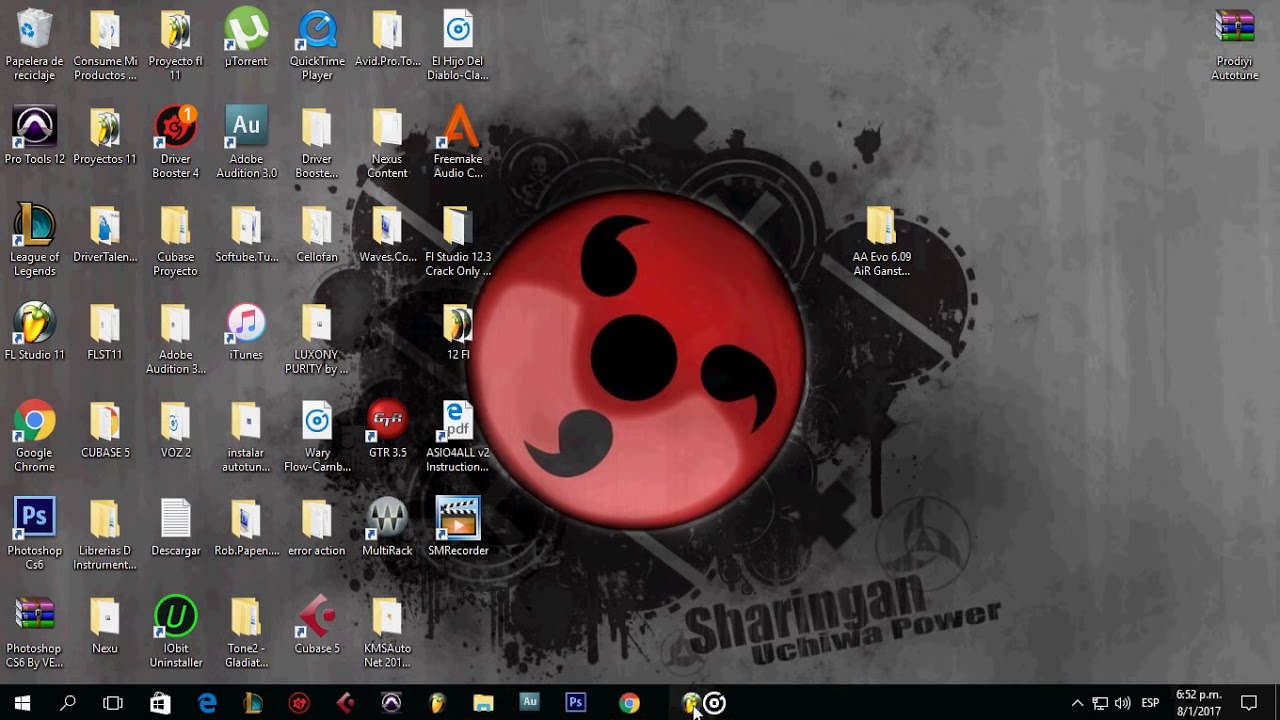The height and width of the screenshot is (720, 1280).
Task: Open the Proyecto fl 11 folder
Action: pos(175,47)
